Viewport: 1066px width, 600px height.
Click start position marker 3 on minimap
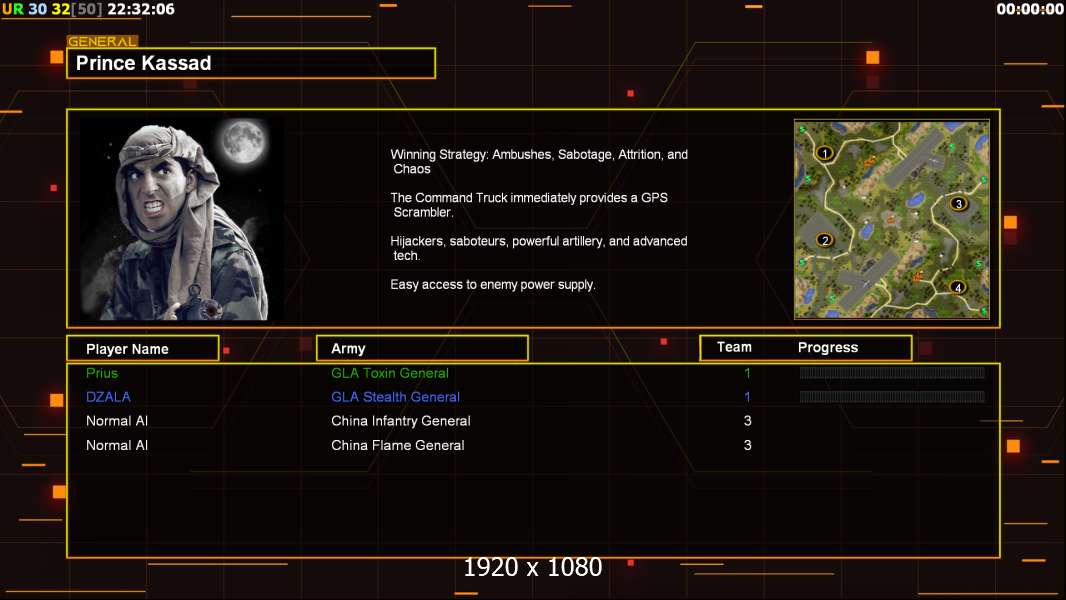click(959, 203)
